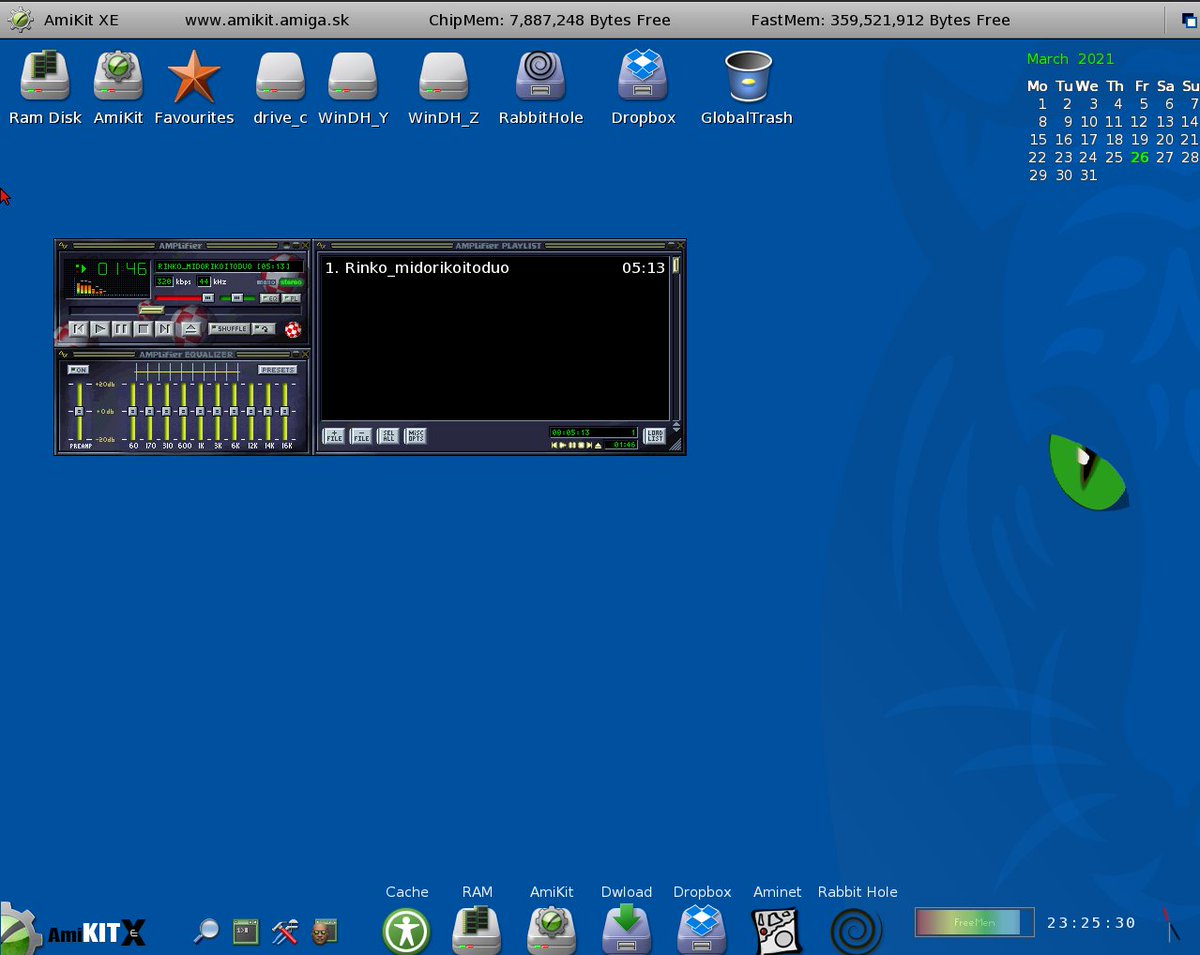Viewport: 1200px width, 955px height.
Task: Click the Dropbox dock icon
Action: point(702,930)
